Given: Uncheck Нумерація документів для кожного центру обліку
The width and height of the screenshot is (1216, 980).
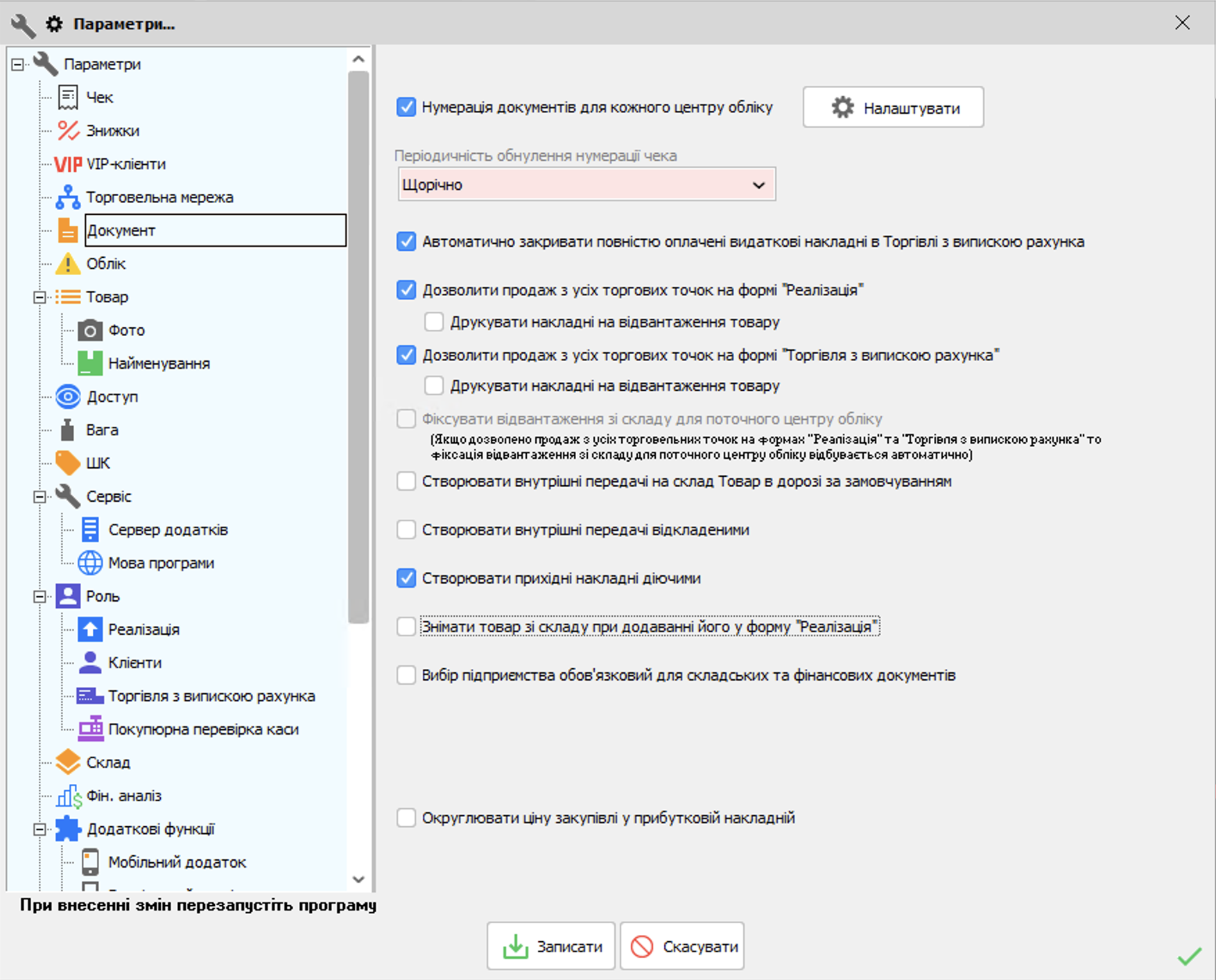Looking at the screenshot, I should click(406, 107).
